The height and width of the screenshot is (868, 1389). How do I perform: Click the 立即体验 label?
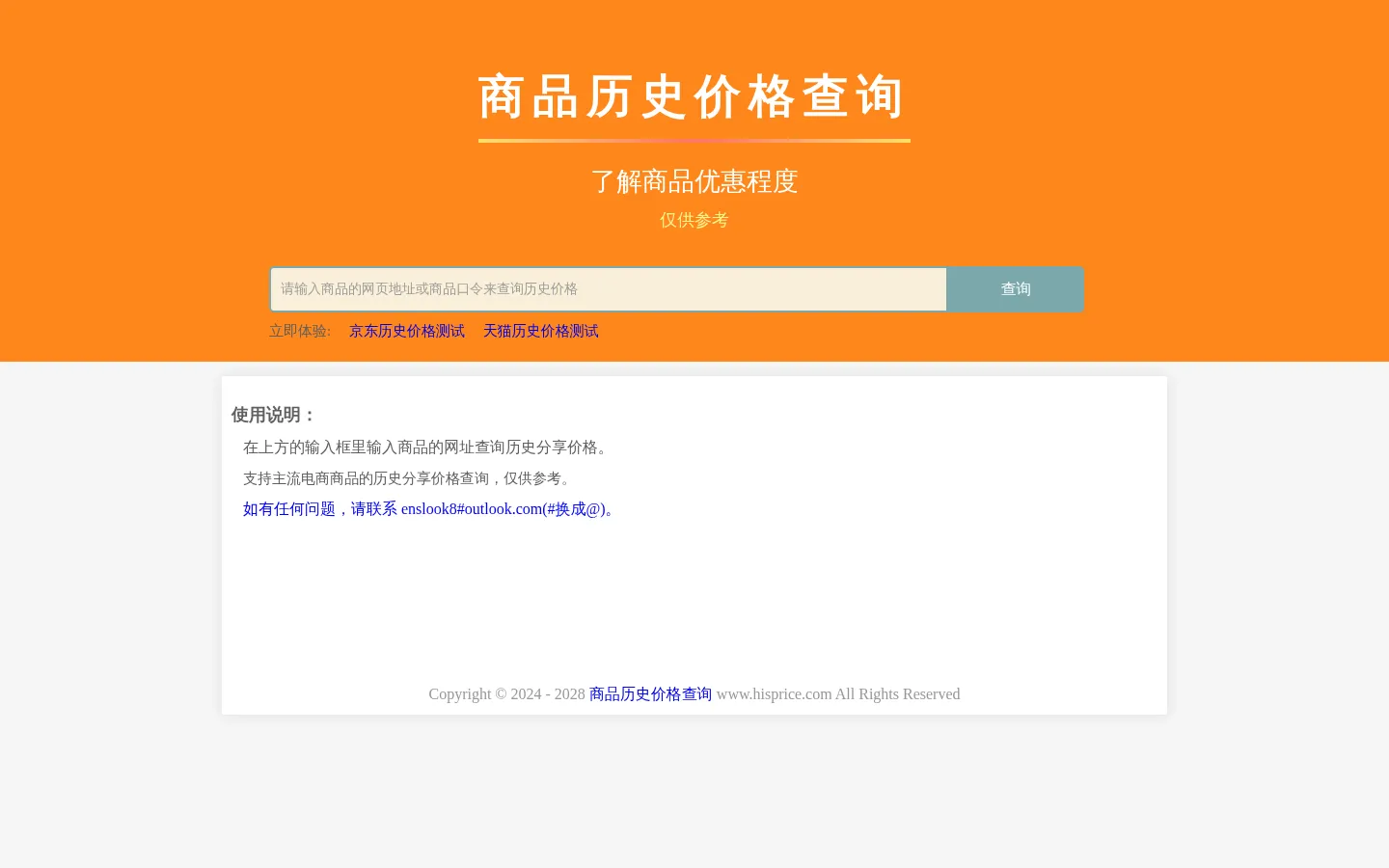[300, 331]
